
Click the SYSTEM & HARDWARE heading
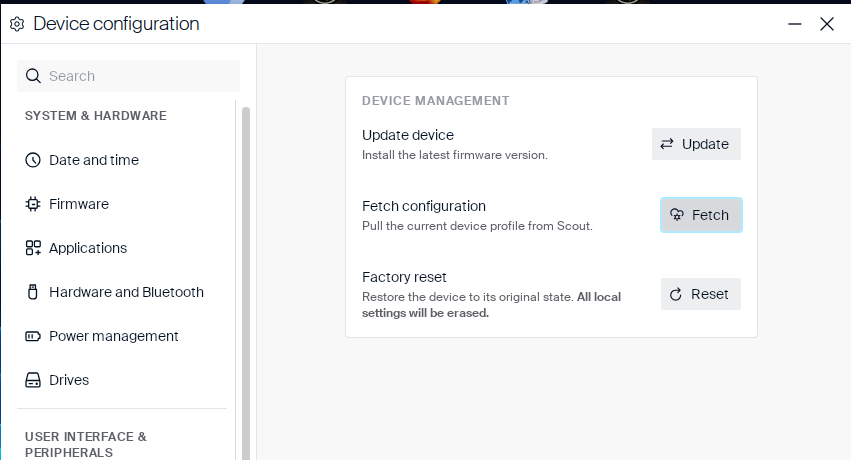[96, 116]
